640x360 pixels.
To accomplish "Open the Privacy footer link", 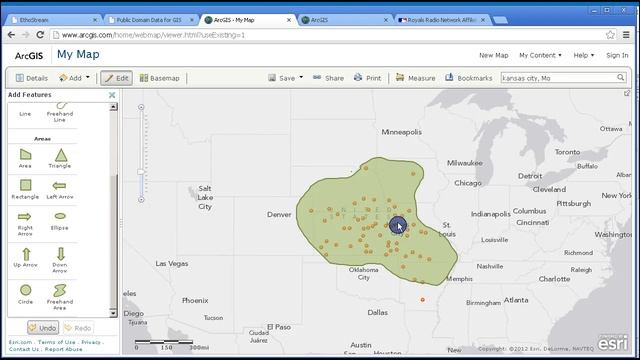I will point(91,342).
